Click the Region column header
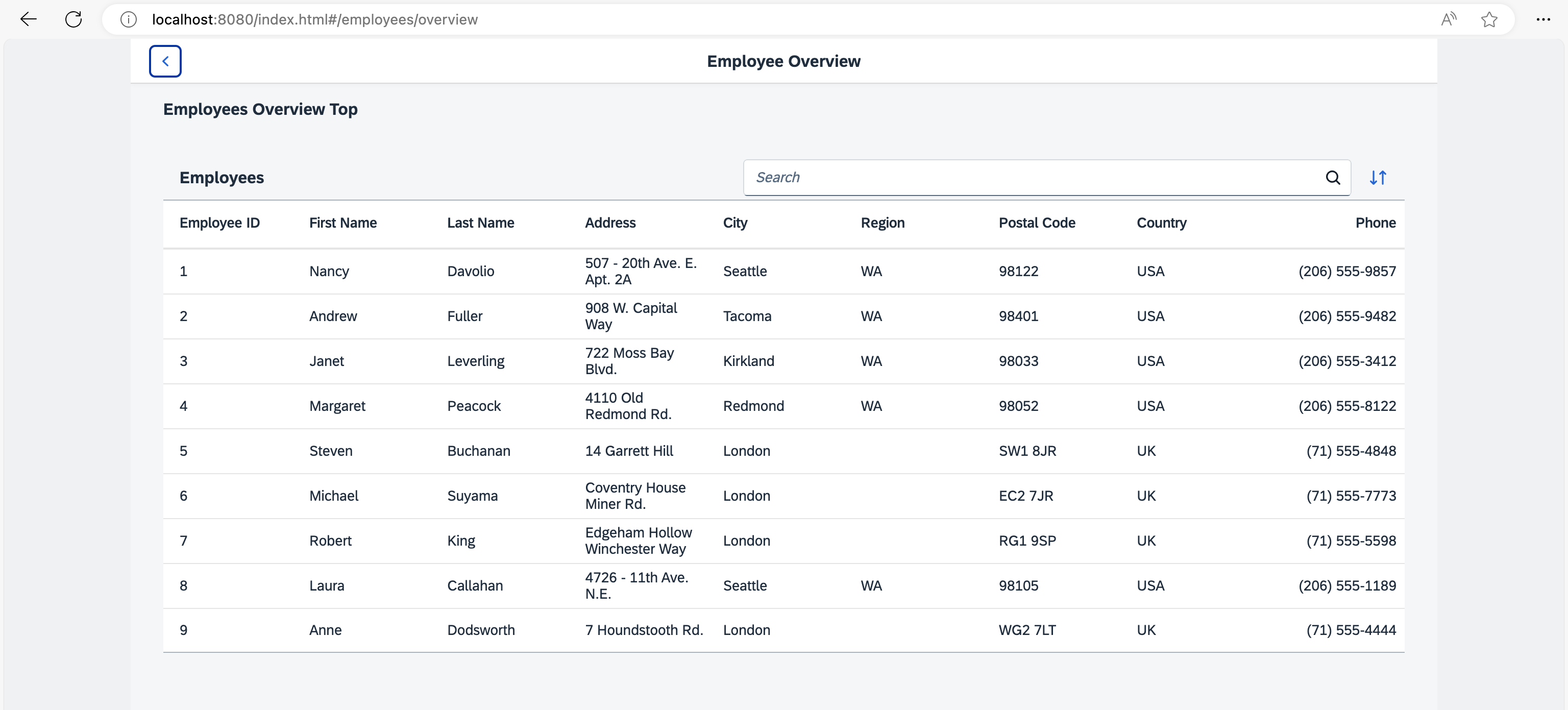1568x710 pixels. pyautogui.click(x=882, y=223)
